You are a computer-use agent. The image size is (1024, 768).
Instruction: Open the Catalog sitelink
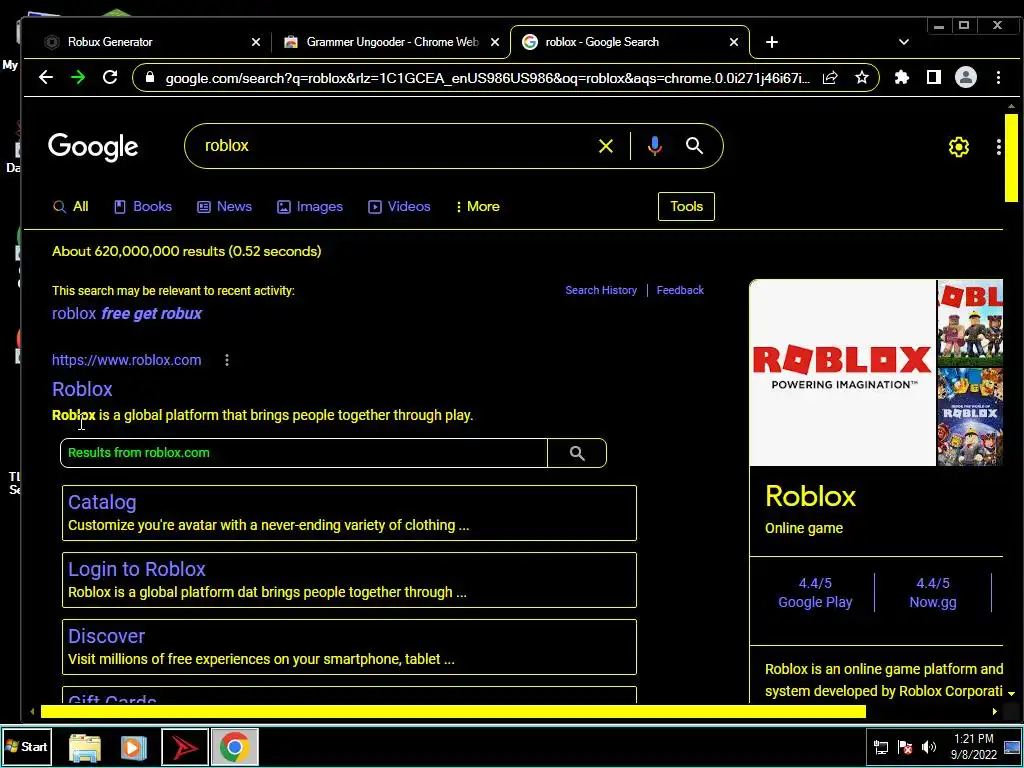(102, 502)
